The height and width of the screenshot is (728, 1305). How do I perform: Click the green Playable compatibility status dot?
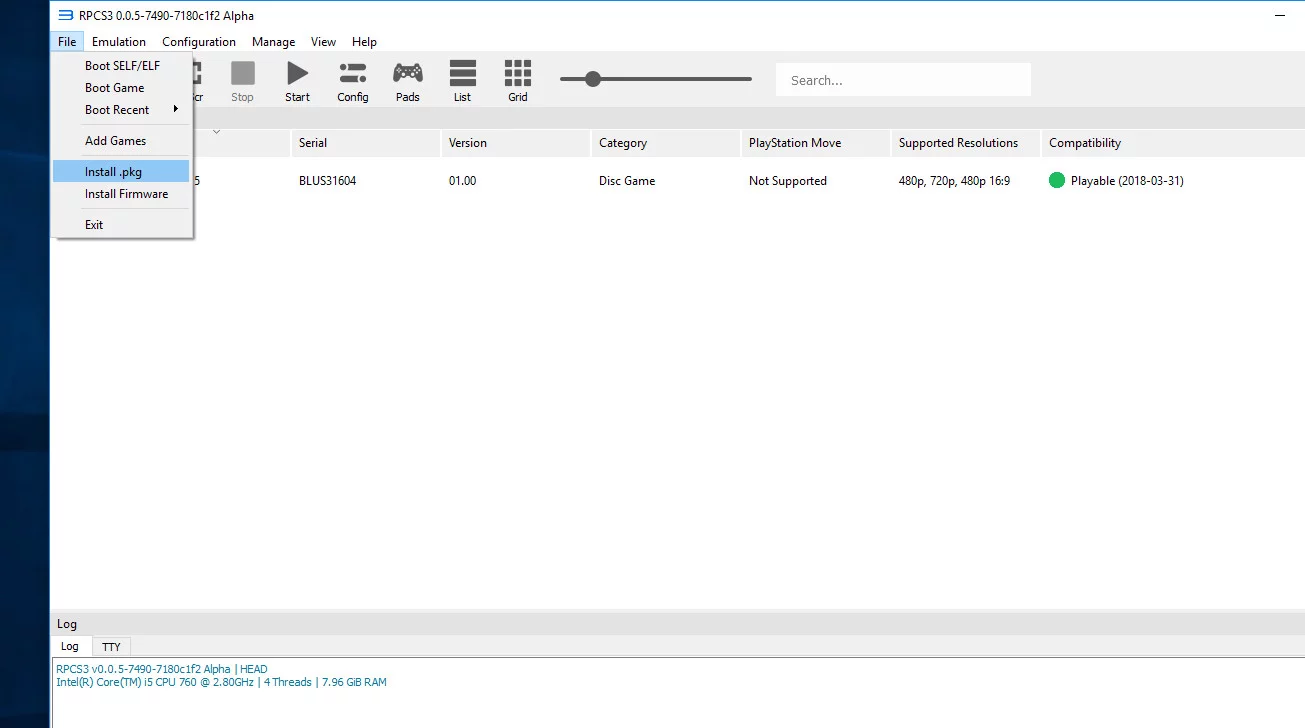[x=1057, y=181]
